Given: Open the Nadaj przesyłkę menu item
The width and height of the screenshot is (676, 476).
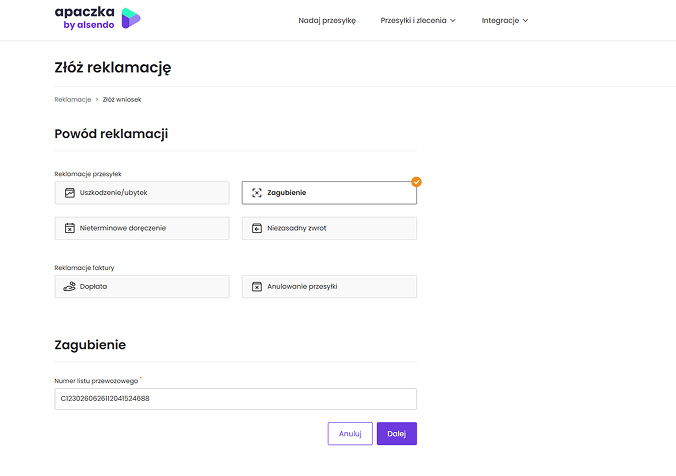Looking at the screenshot, I should click(x=327, y=20).
